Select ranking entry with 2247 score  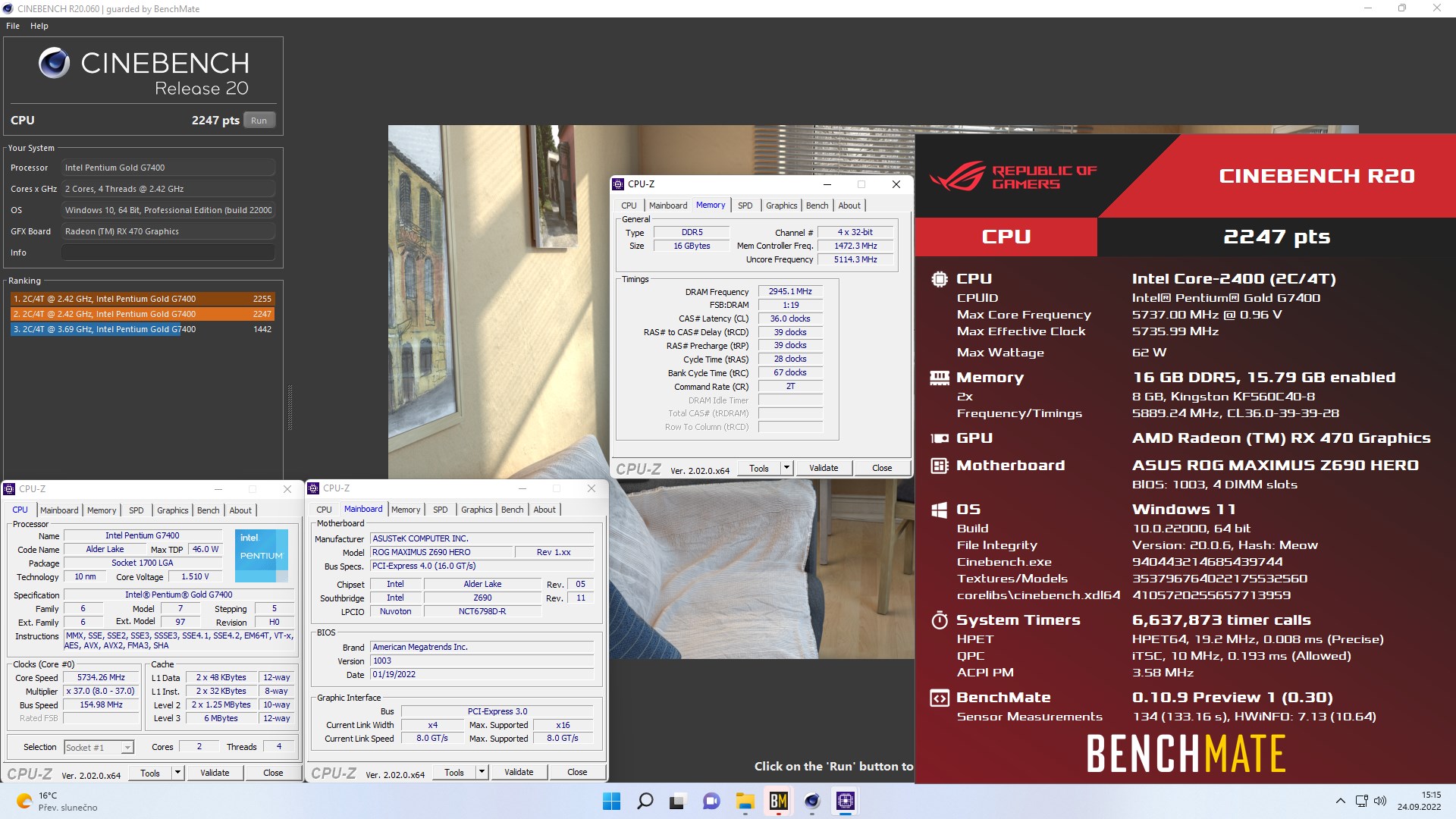(x=143, y=314)
